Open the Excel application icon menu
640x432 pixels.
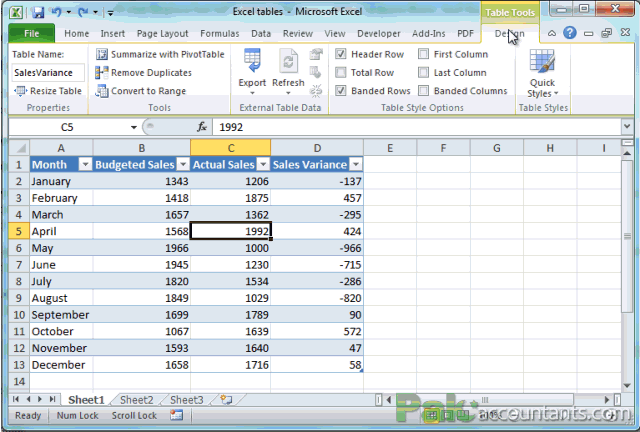[16, 12]
